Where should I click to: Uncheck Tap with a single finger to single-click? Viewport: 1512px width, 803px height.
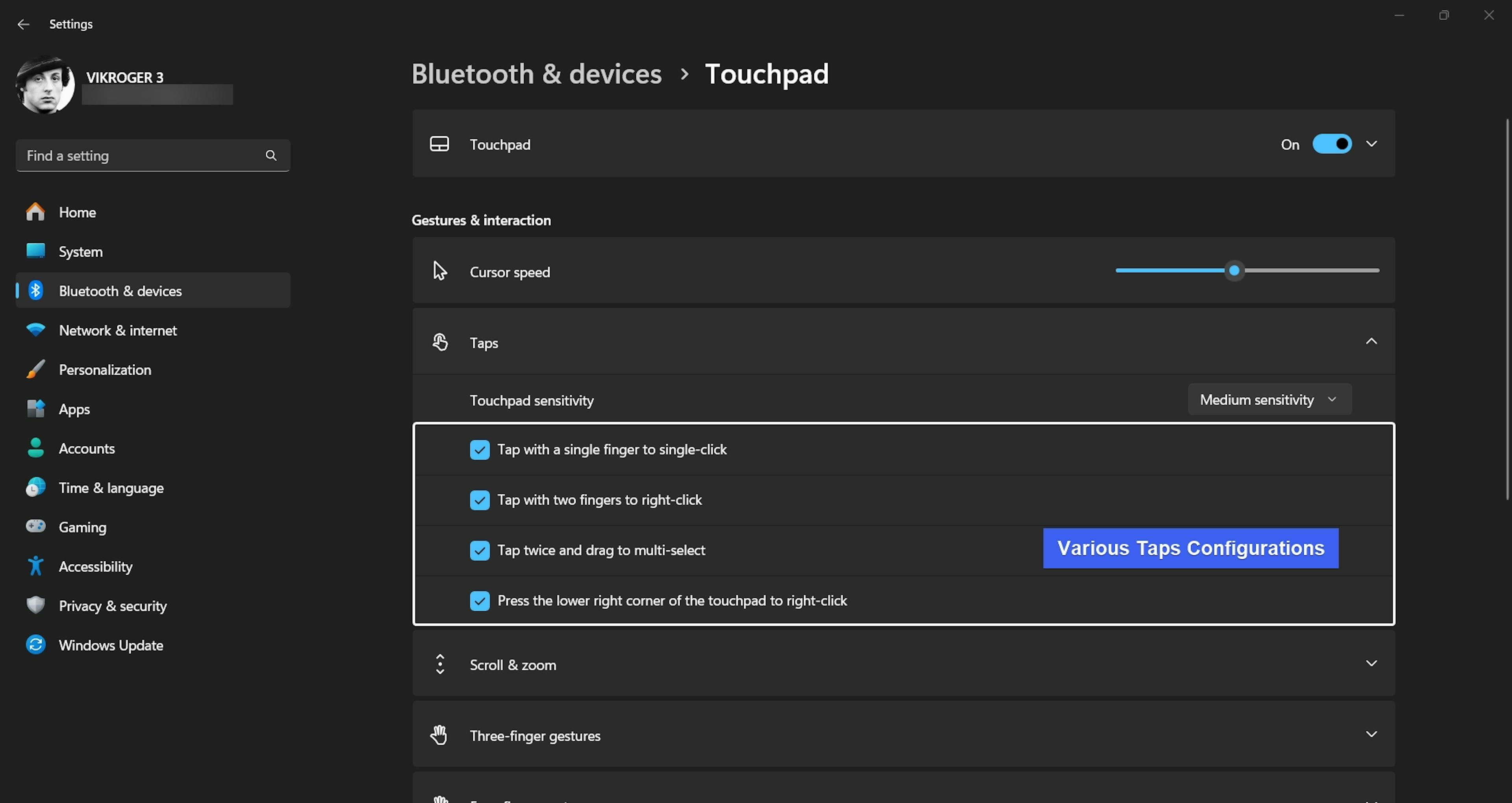point(480,450)
